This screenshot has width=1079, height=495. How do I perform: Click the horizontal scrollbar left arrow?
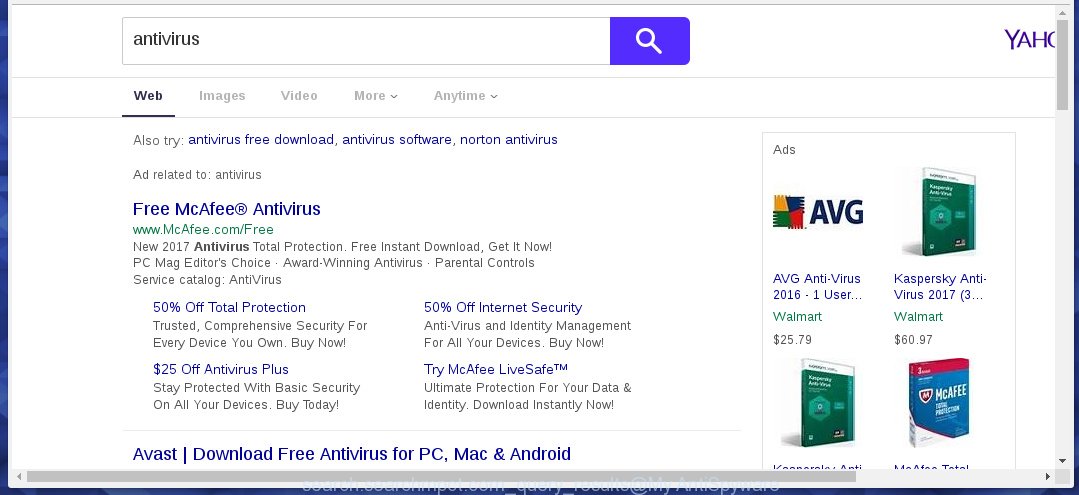(19, 476)
